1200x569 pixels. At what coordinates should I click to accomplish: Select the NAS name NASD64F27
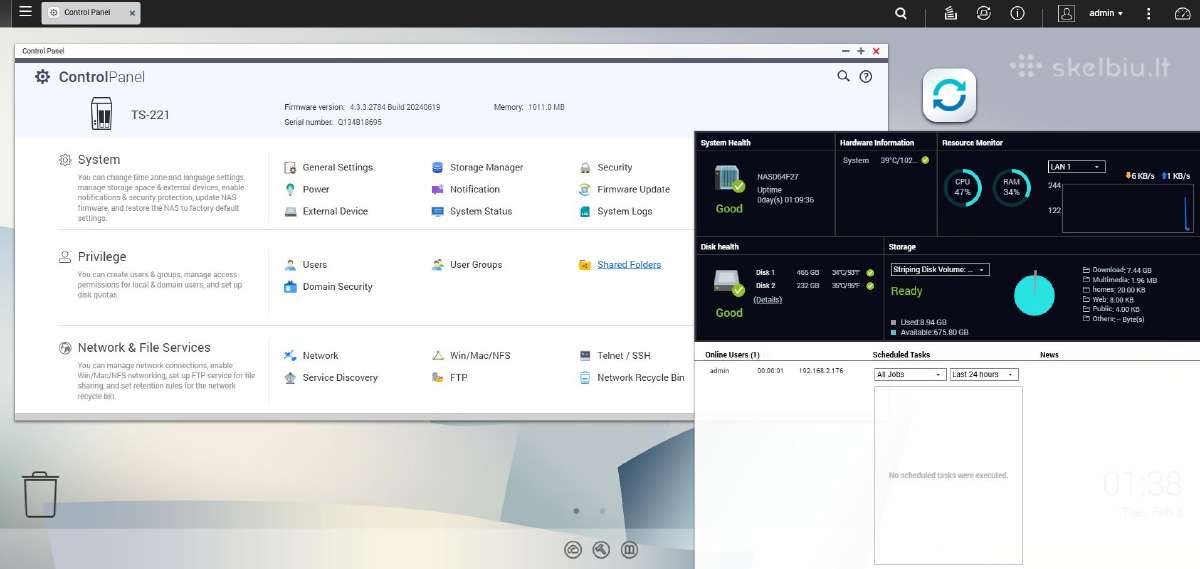(x=778, y=177)
